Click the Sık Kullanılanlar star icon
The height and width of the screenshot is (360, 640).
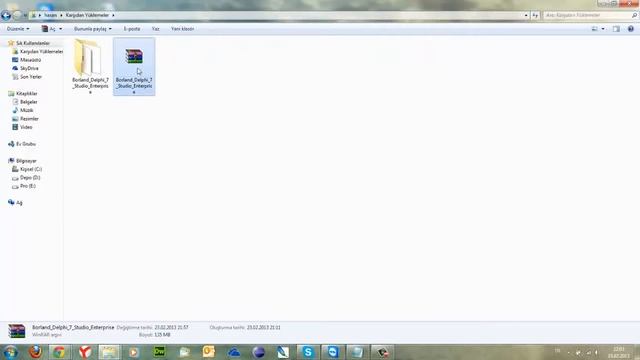(x=11, y=43)
